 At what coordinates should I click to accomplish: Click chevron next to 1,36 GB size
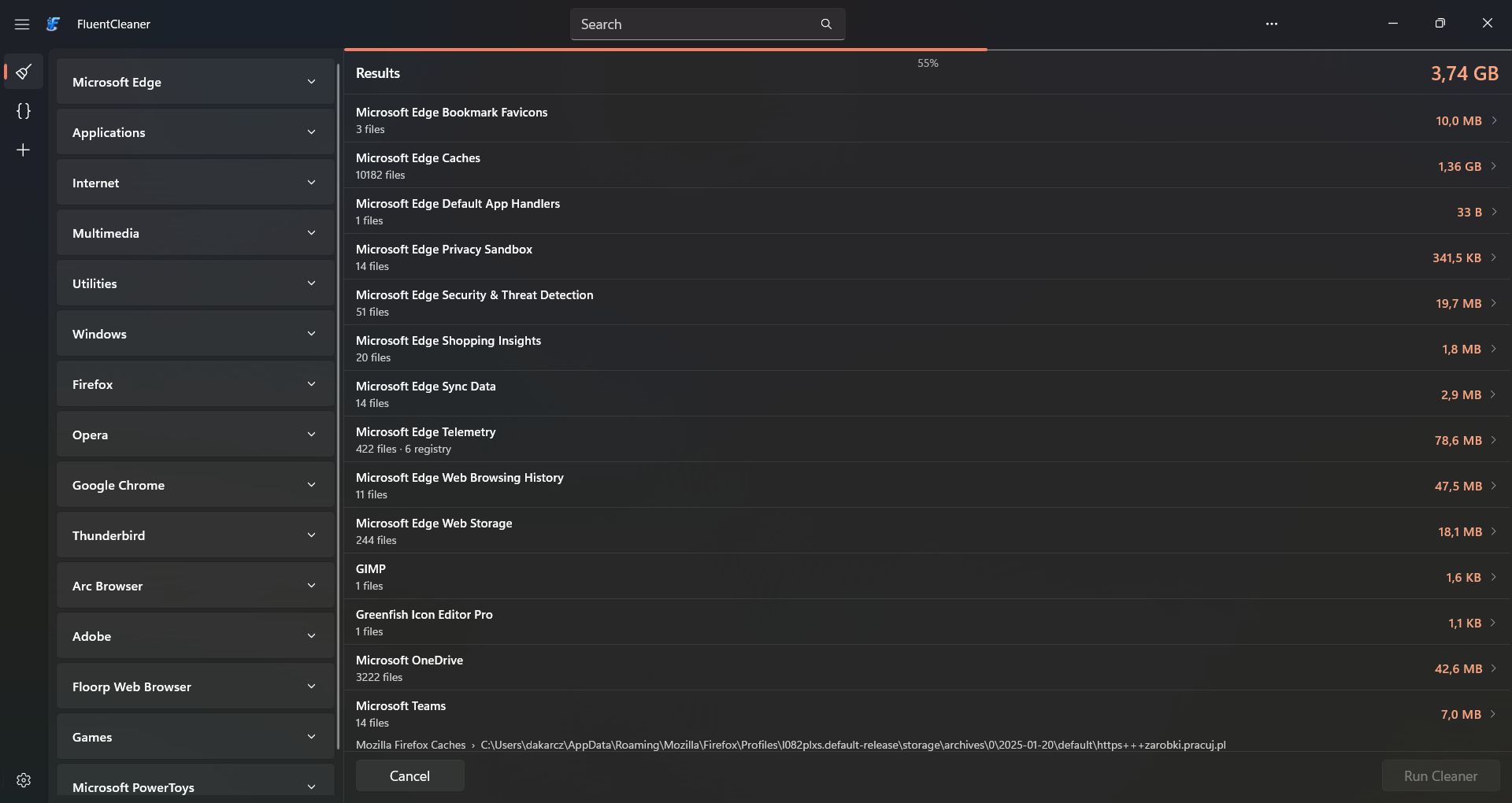tap(1494, 166)
